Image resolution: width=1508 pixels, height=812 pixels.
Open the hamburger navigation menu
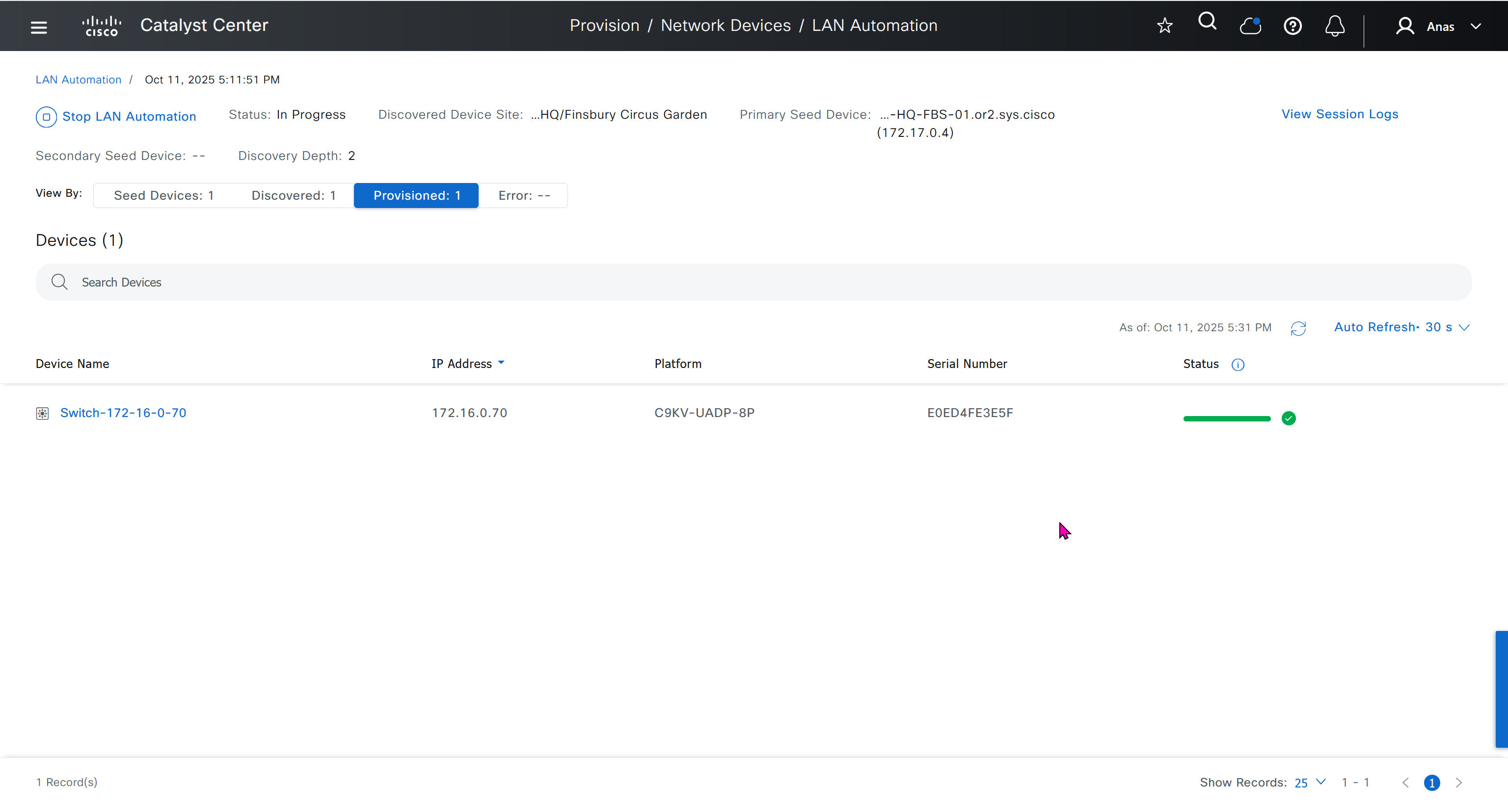(x=39, y=27)
